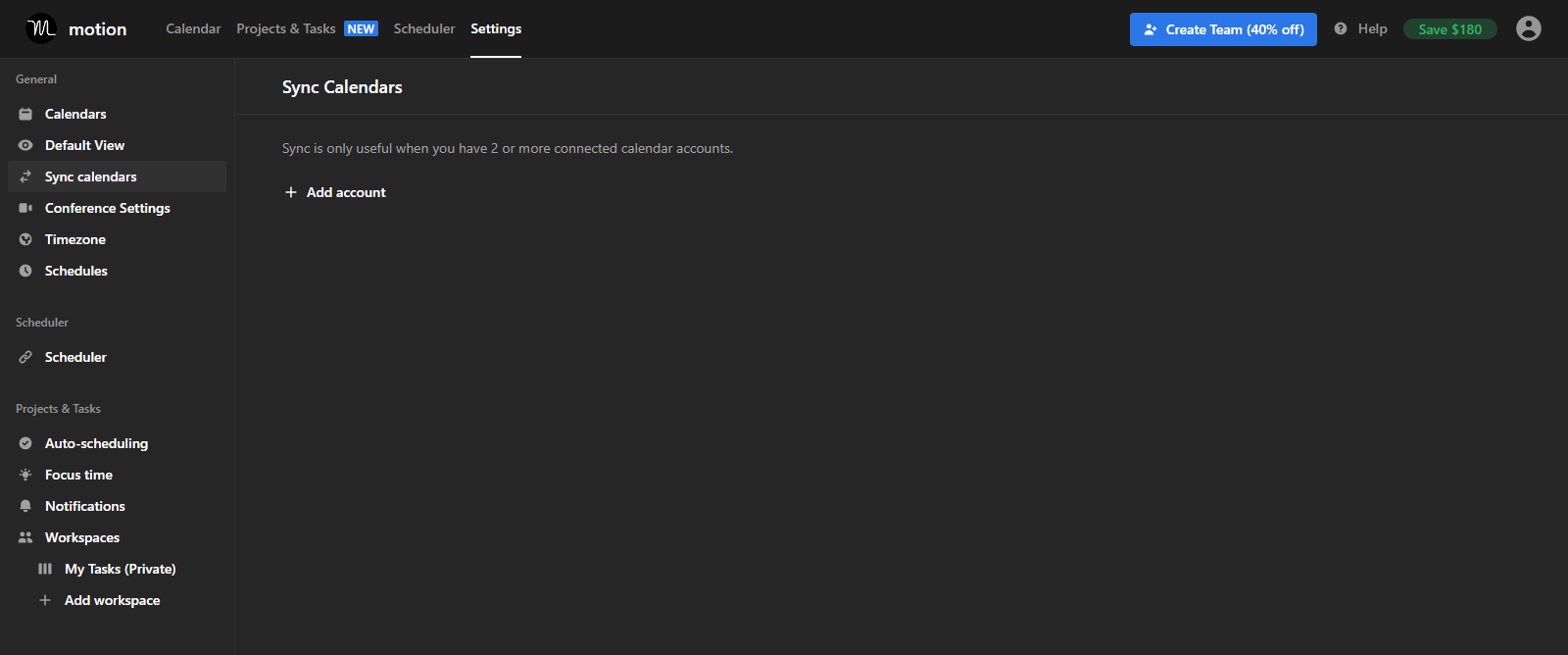Click the Save $180 badge
Viewport: 1568px width, 655px height.
click(1450, 29)
